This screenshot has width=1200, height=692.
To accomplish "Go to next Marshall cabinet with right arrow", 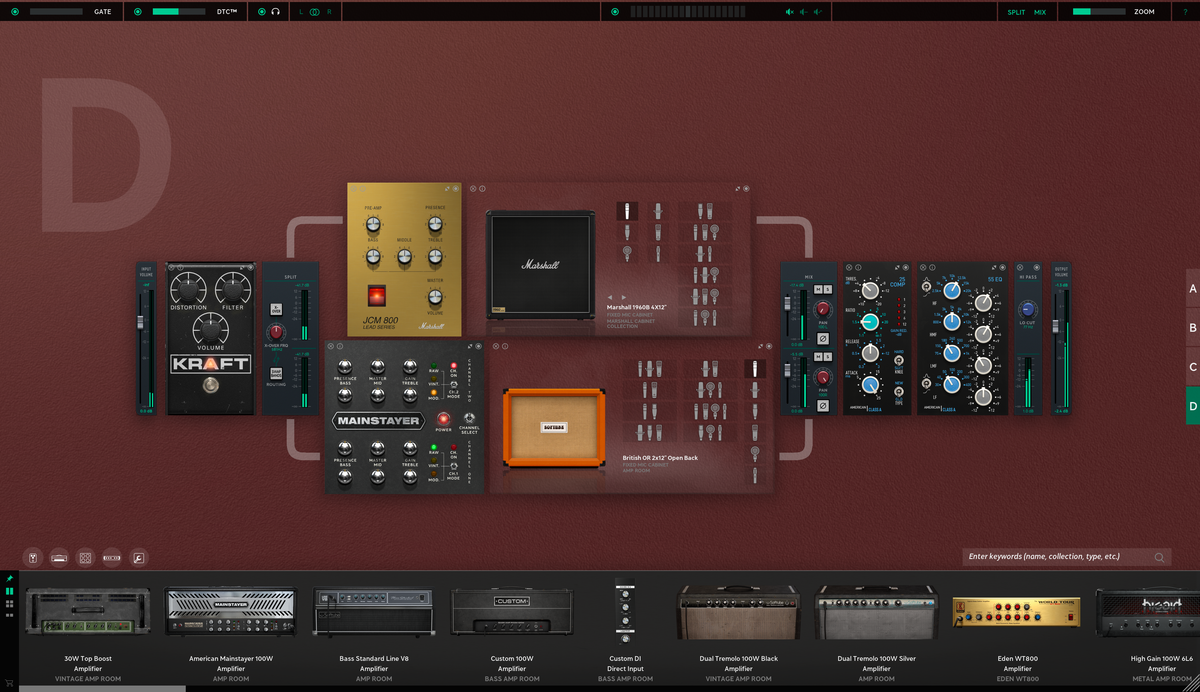I will [624, 297].
